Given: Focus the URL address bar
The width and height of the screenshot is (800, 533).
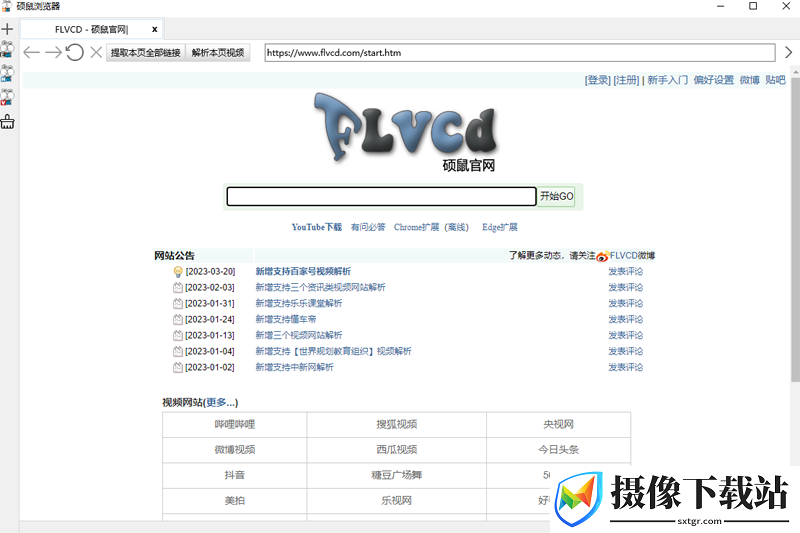Looking at the screenshot, I should [x=520, y=53].
